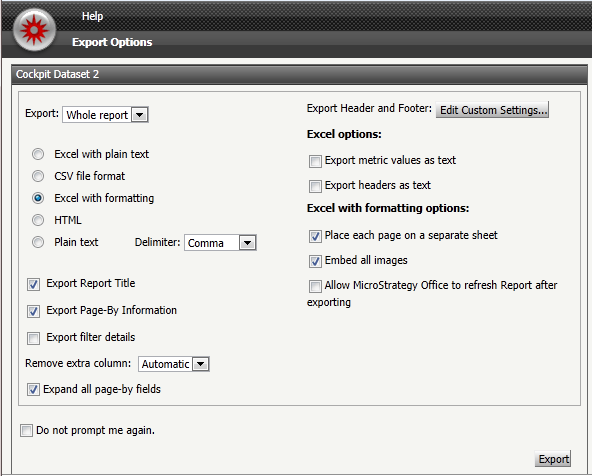
Task: Uncheck Export Report Title
Action: coord(33,284)
